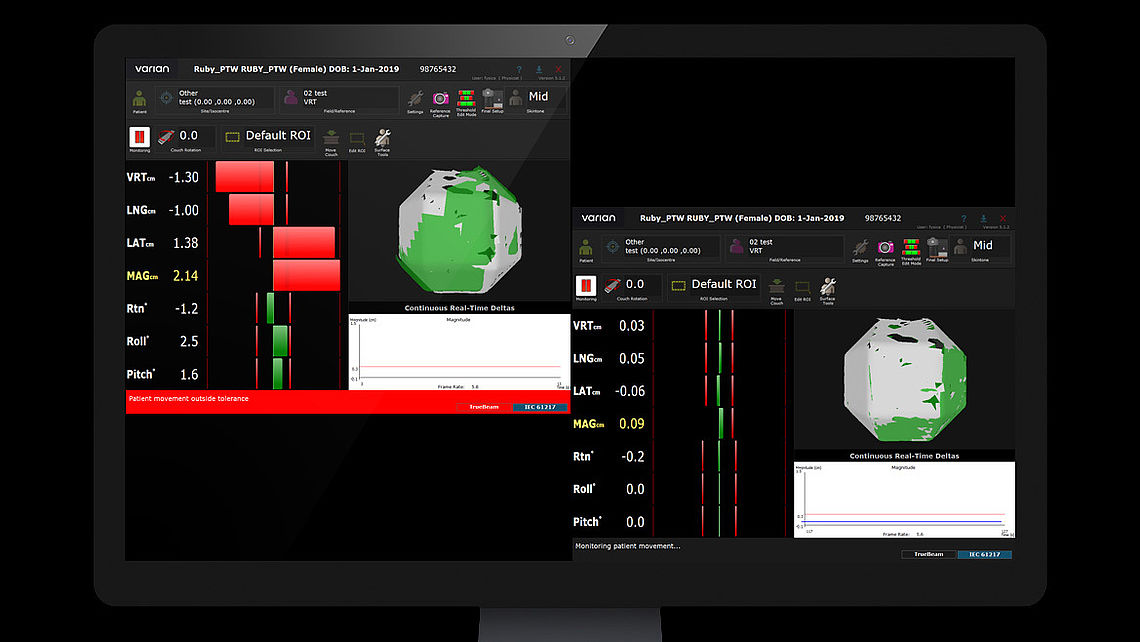The image size is (1140, 642).
Task: Open the Patient icon in the in-tolerance window
Action: (x=586, y=247)
